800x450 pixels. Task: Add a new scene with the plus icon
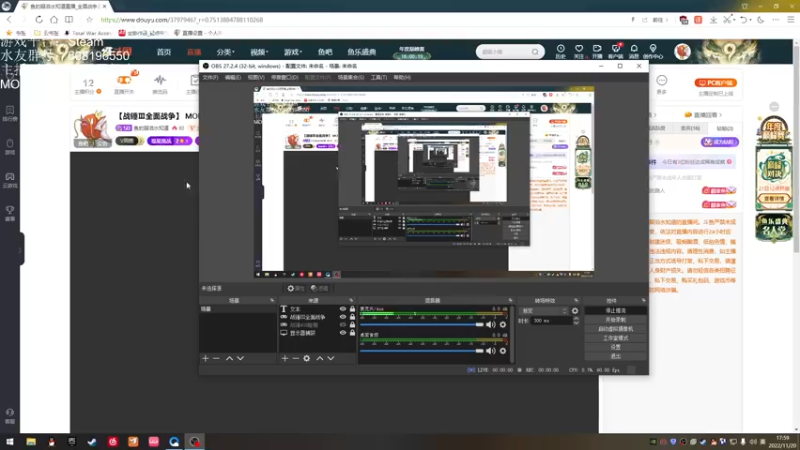(206, 359)
